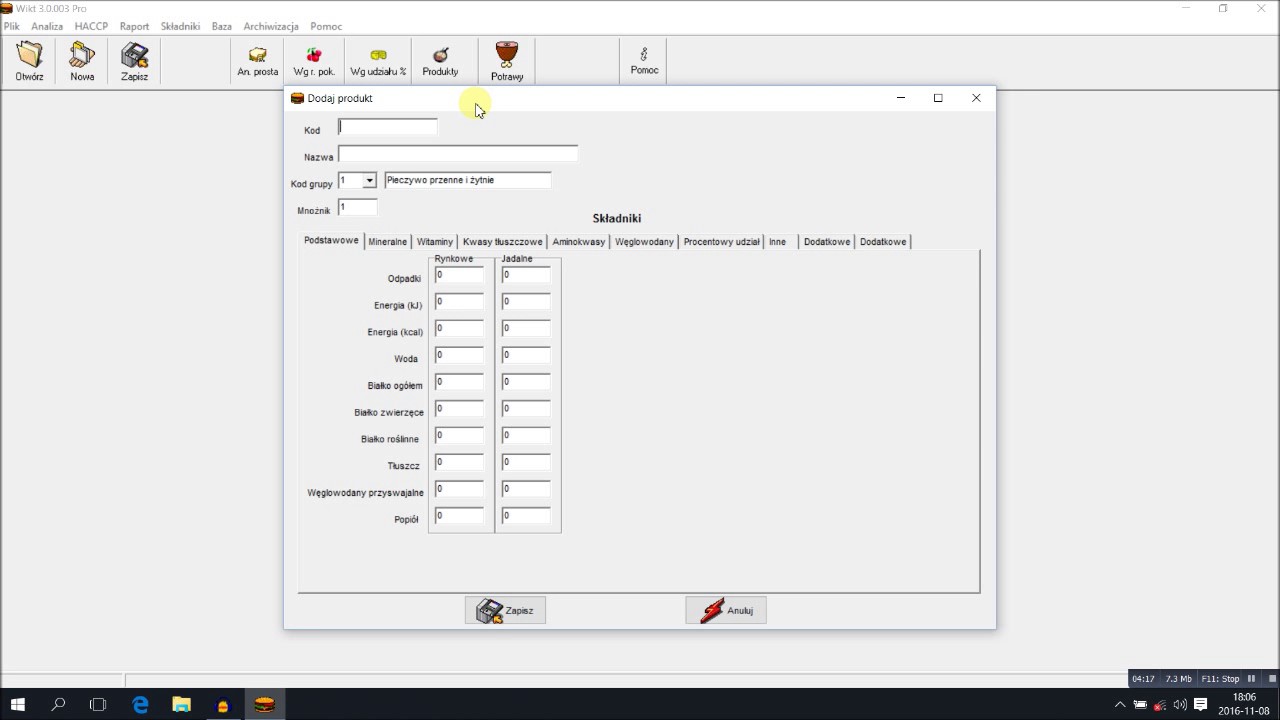Open File Explorer from the taskbar

coord(181,704)
